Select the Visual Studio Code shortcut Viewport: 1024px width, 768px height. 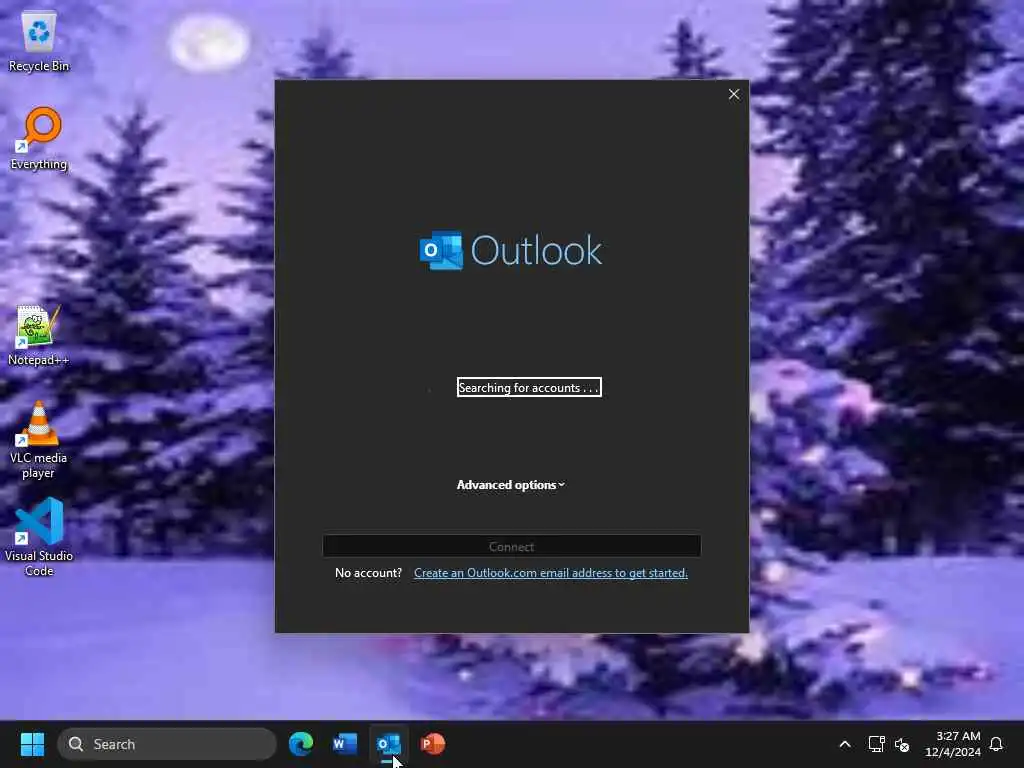39,537
